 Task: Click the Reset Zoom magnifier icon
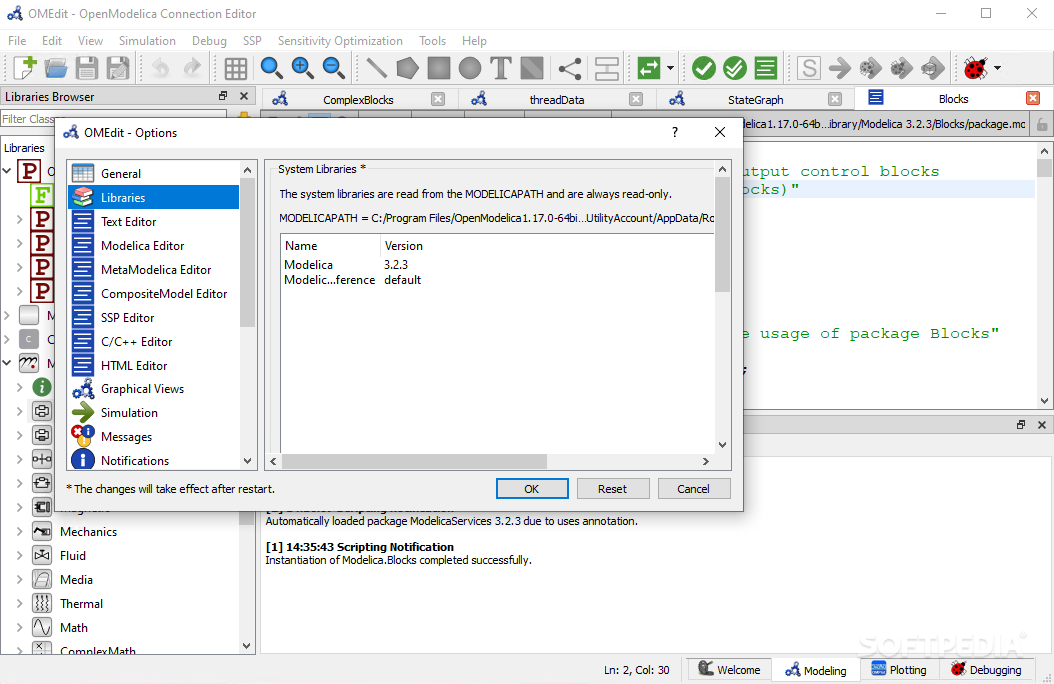tap(271, 68)
